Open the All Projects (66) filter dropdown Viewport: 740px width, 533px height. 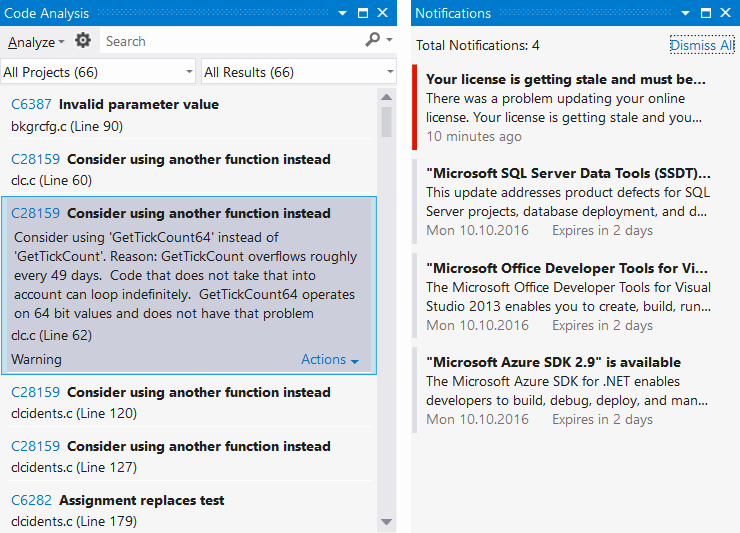click(x=98, y=72)
